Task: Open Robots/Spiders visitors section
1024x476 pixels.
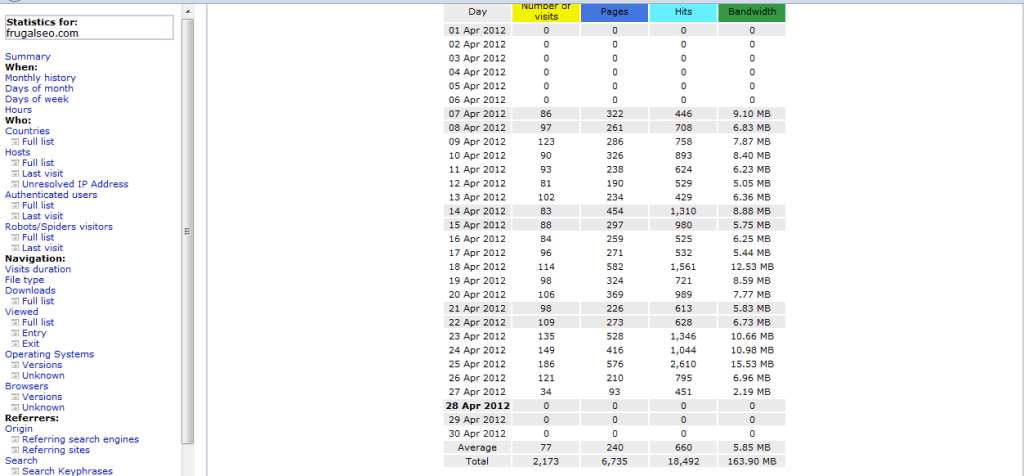Action: 59,227
